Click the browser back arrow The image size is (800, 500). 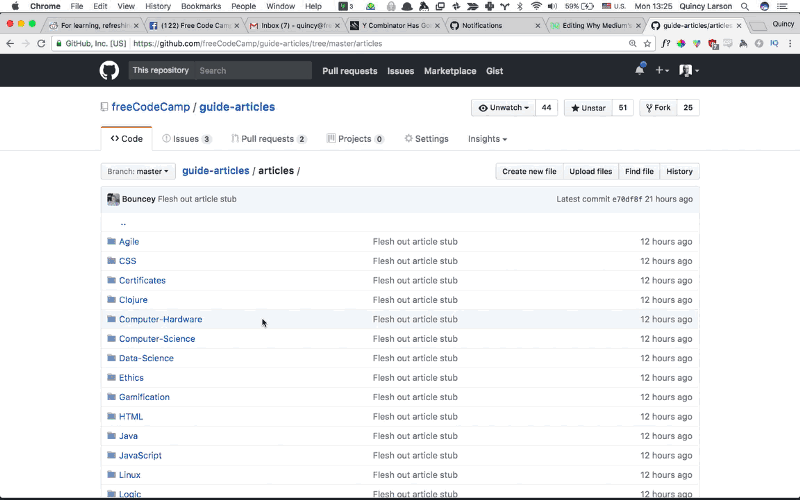pos(10,44)
